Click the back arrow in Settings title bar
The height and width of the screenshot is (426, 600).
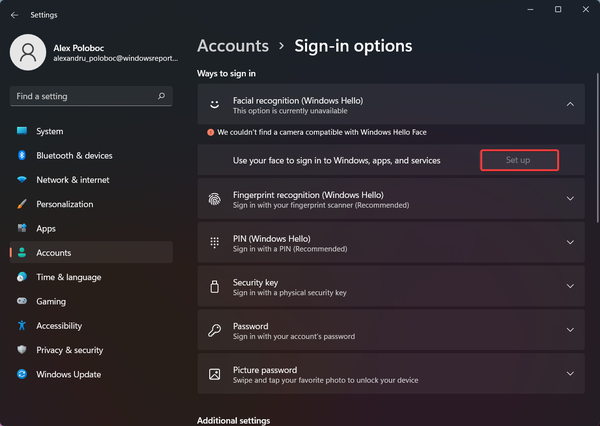pyautogui.click(x=12, y=15)
